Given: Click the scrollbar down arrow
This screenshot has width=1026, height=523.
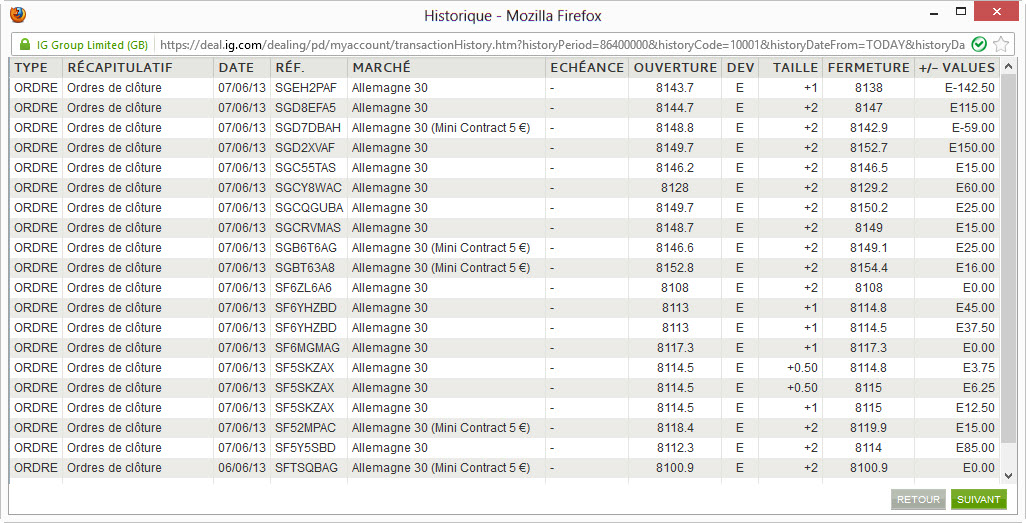Looking at the screenshot, I should click(x=1008, y=476).
